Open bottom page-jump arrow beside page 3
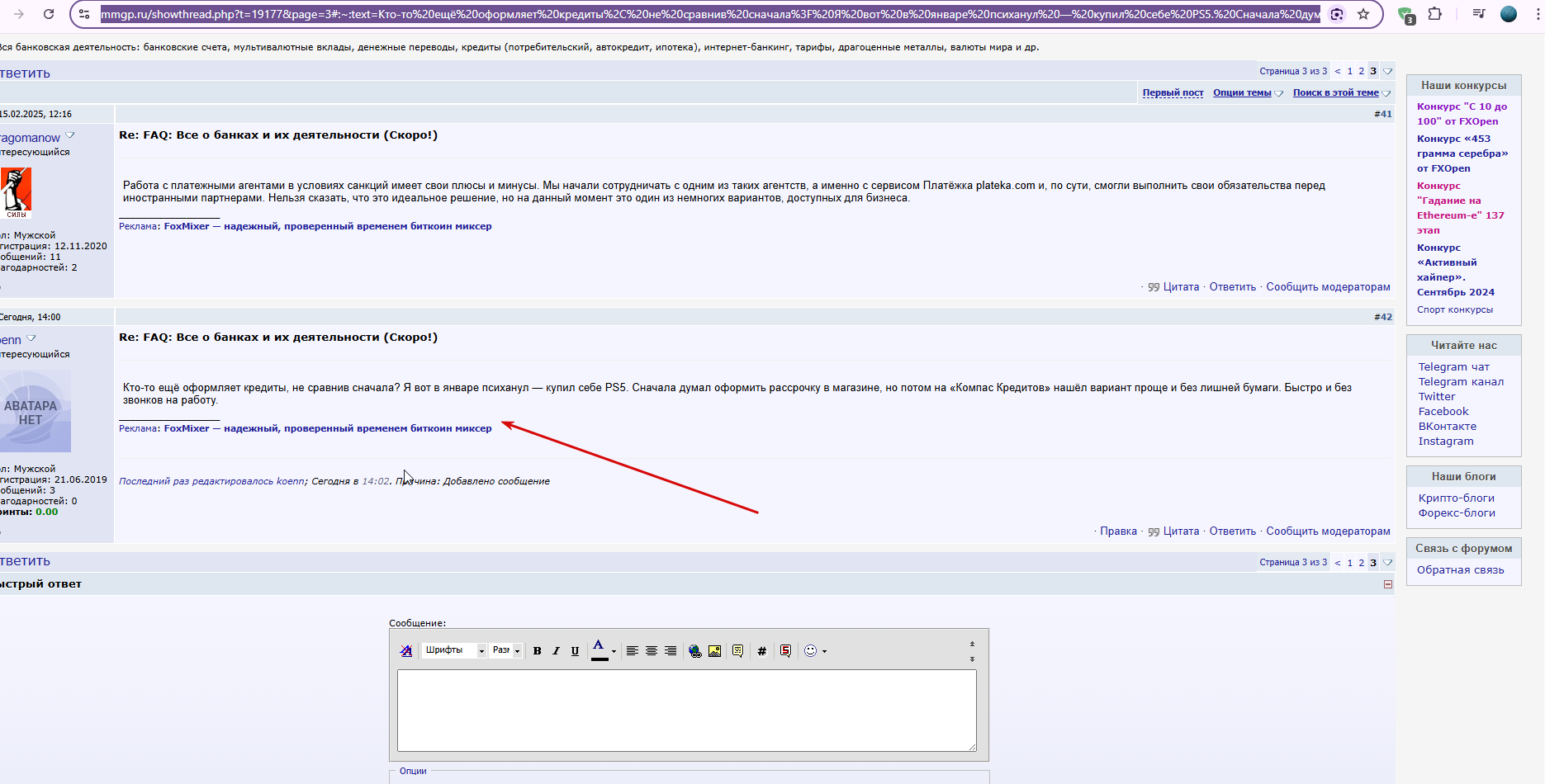 [x=1387, y=563]
